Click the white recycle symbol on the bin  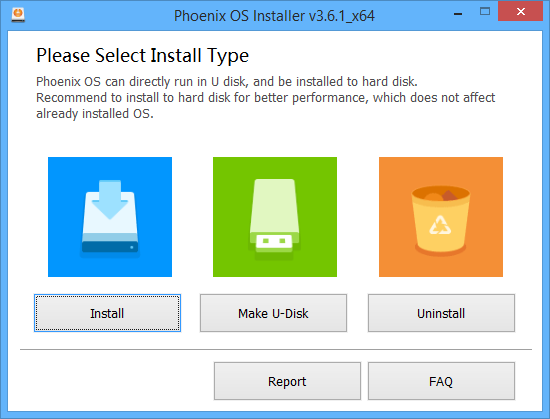pyautogui.click(x=440, y=225)
